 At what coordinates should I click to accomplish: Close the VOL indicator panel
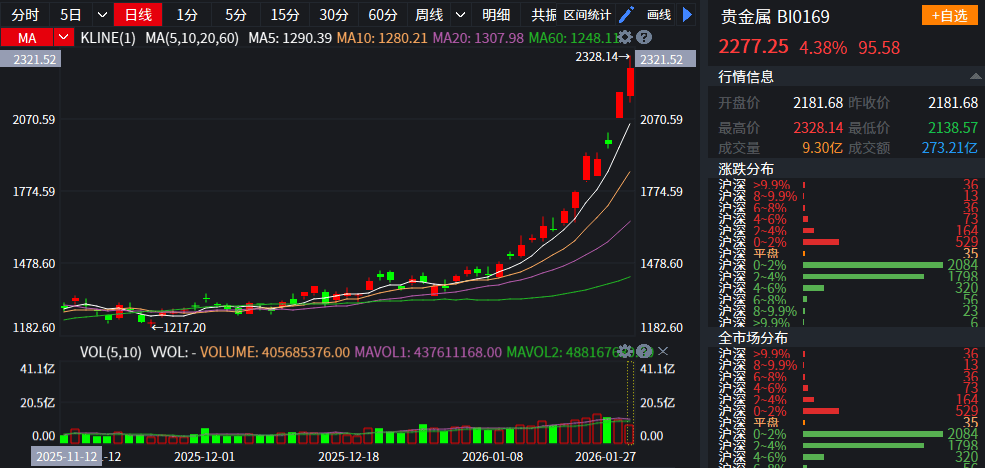tap(661, 351)
